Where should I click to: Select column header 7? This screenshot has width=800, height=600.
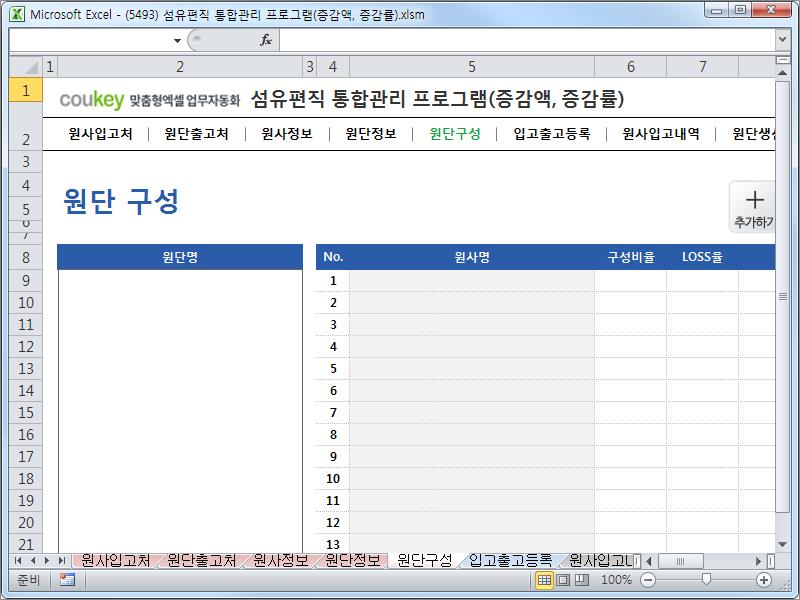pyautogui.click(x=703, y=66)
